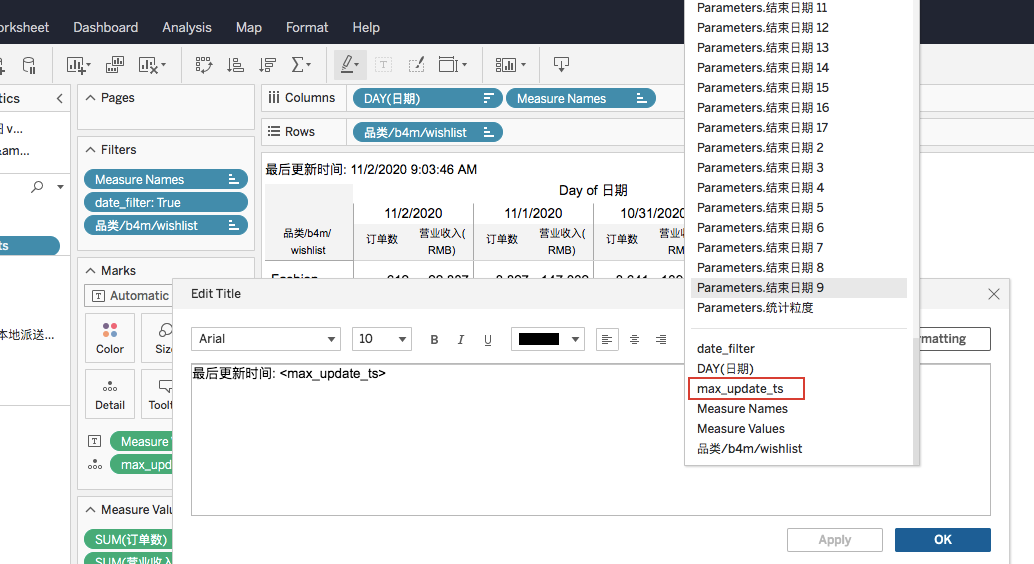Collapse the Filters card
This screenshot has width=1034, height=564.
point(90,150)
